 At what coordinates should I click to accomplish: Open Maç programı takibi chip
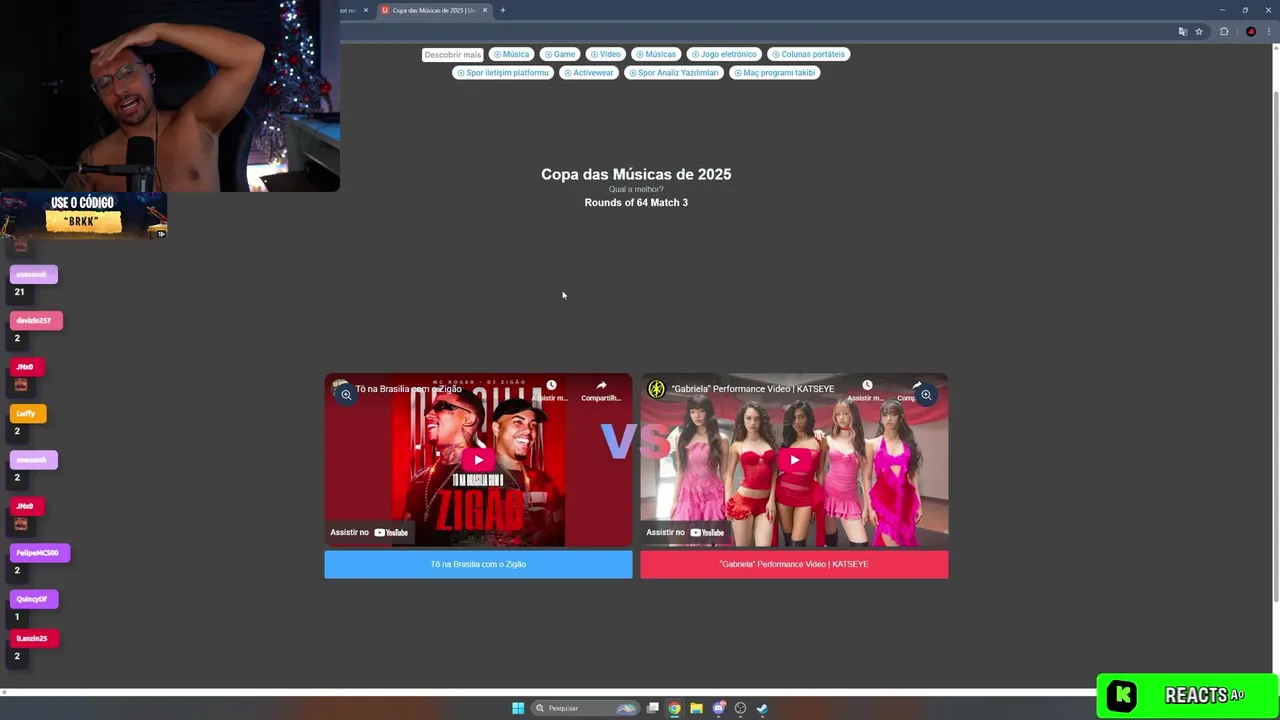(x=774, y=73)
